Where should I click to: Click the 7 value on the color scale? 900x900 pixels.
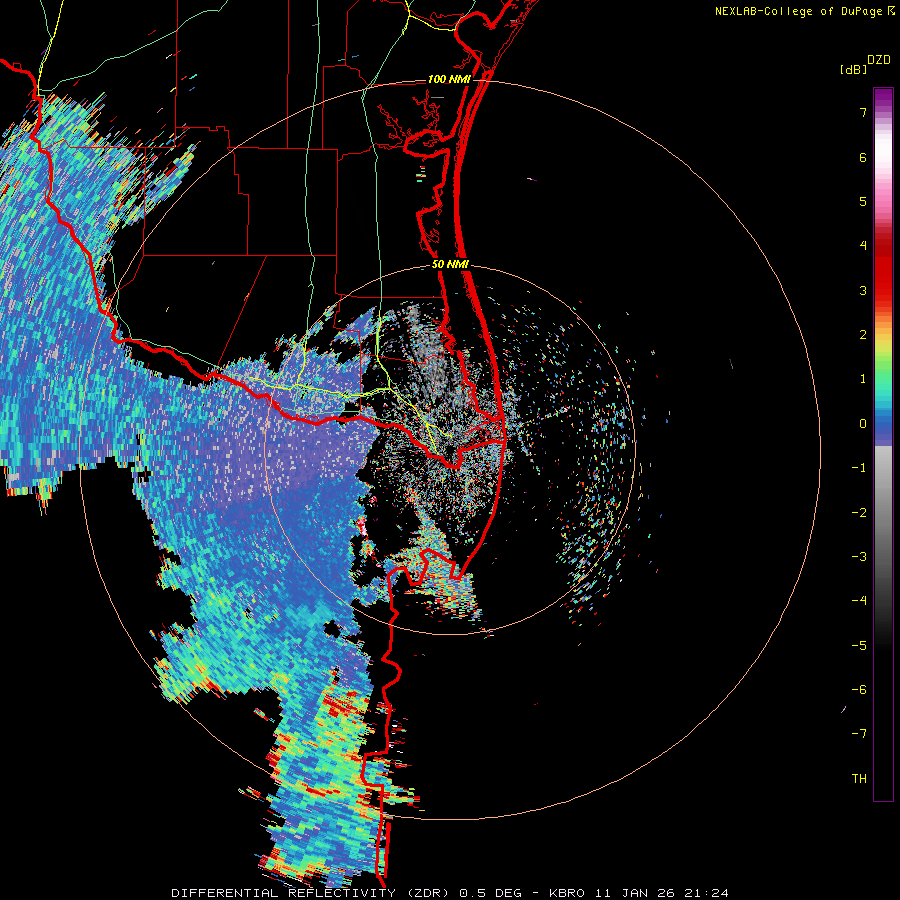coord(863,112)
